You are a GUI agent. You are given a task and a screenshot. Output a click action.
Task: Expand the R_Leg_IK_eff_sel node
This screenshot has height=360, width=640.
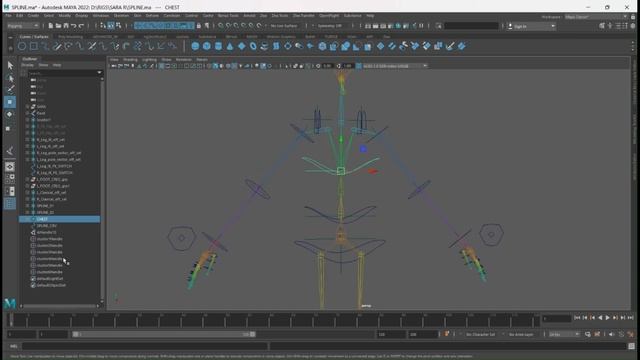tap(27, 140)
